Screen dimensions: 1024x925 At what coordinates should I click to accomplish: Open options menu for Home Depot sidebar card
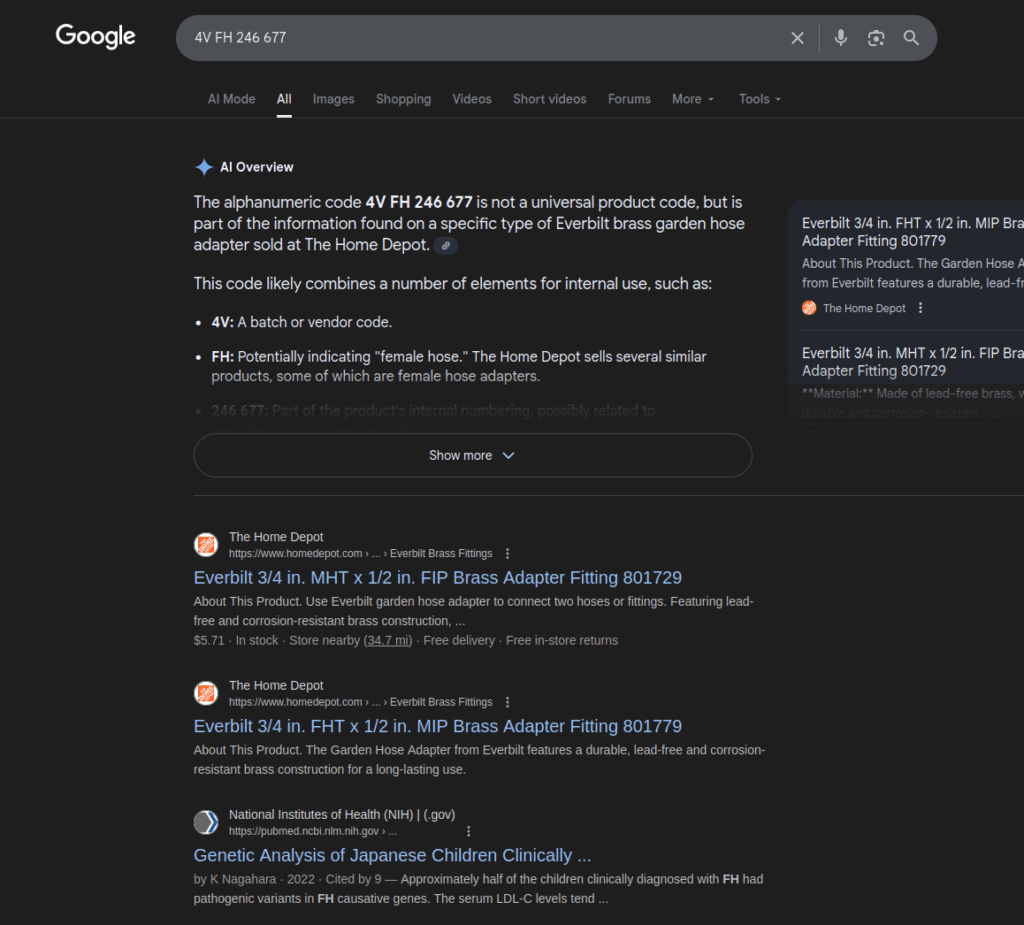pos(920,308)
